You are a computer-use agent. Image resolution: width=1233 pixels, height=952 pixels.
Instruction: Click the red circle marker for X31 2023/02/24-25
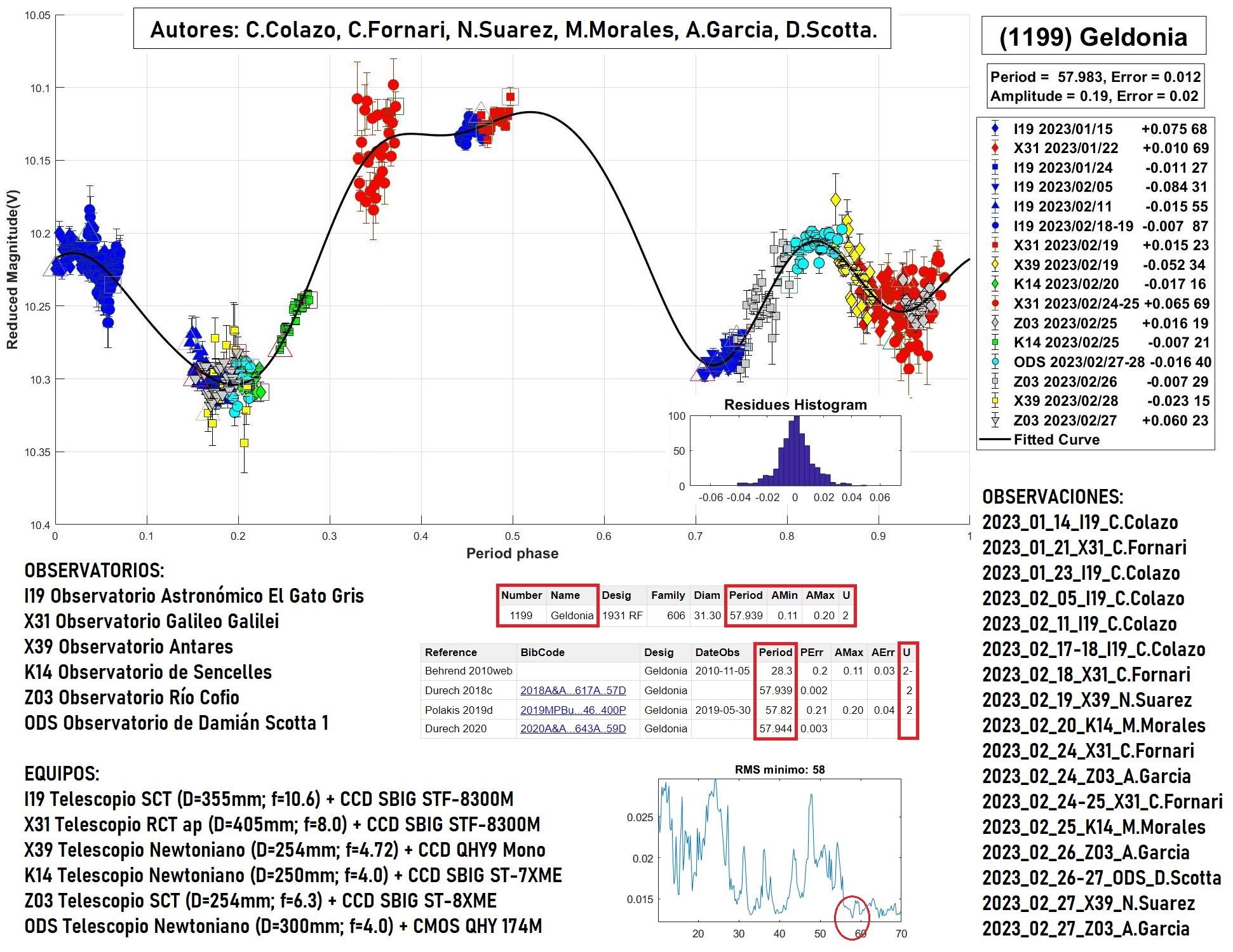tap(995, 304)
